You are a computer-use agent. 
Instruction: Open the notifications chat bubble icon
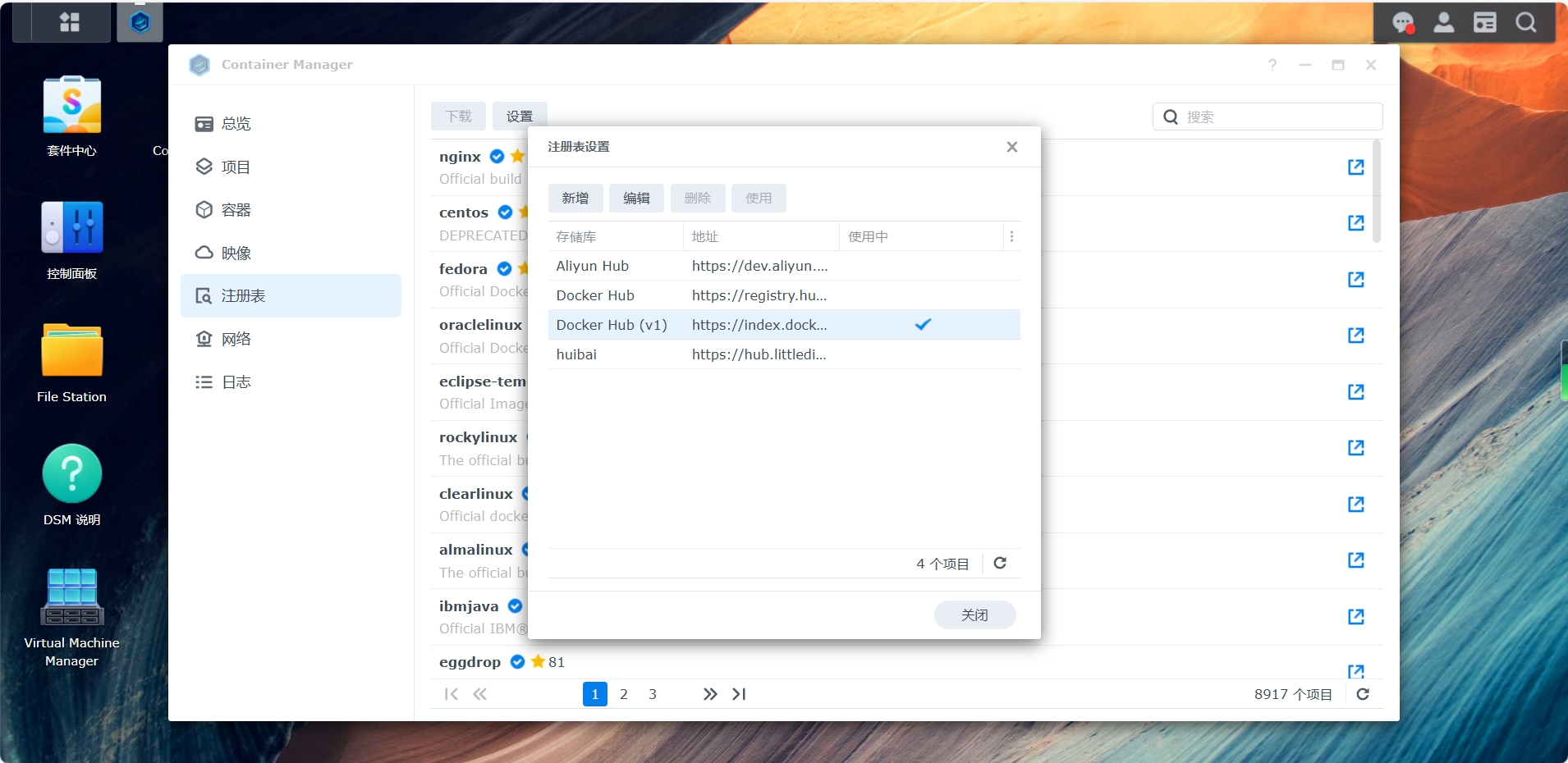pos(1403,22)
